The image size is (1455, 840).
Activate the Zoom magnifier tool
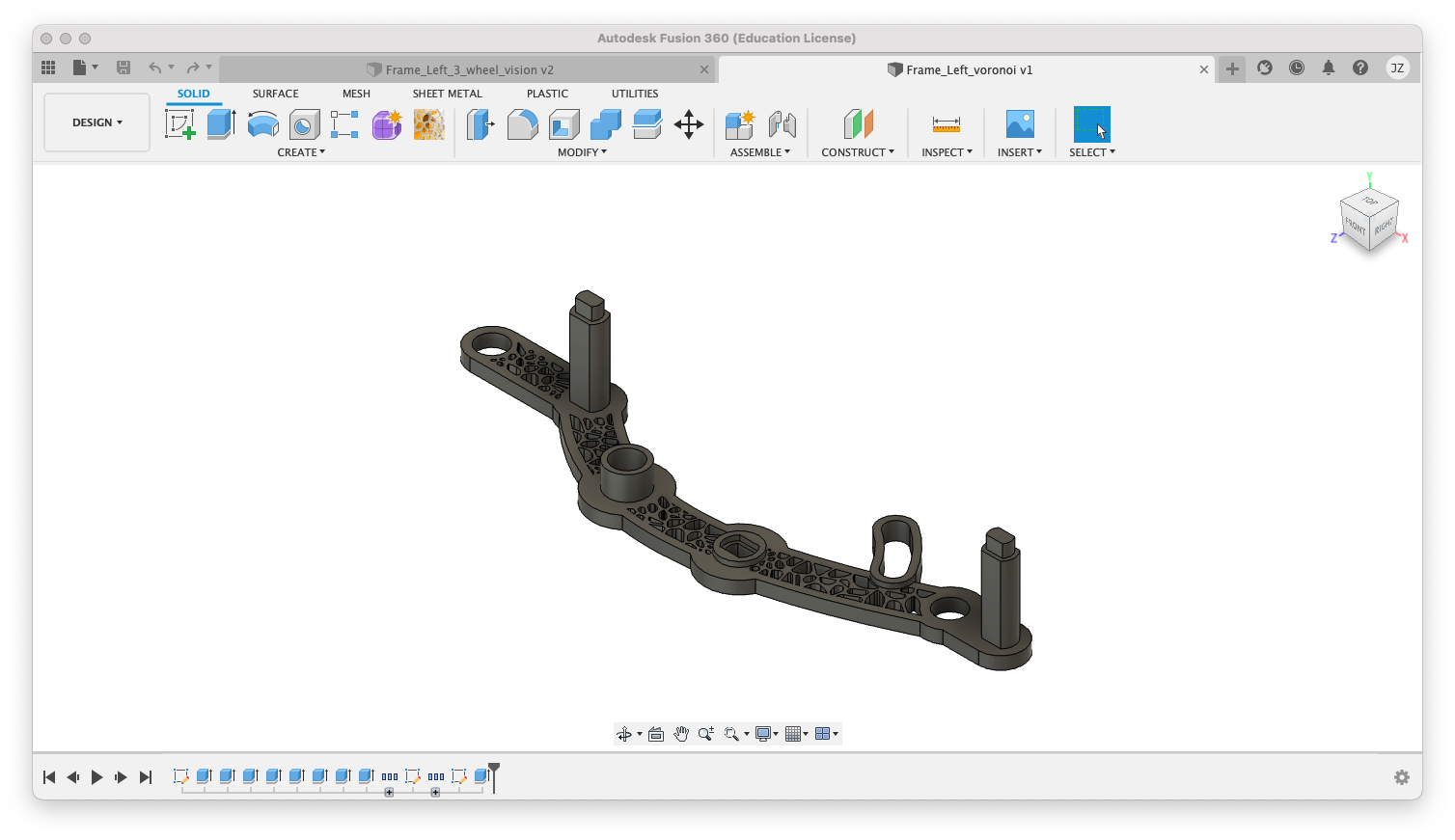(706, 734)
